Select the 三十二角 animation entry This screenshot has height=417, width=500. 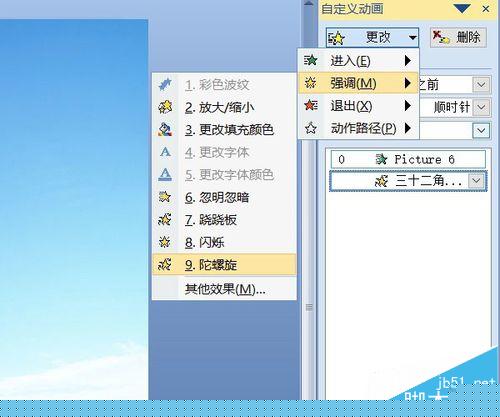[408, 181]
